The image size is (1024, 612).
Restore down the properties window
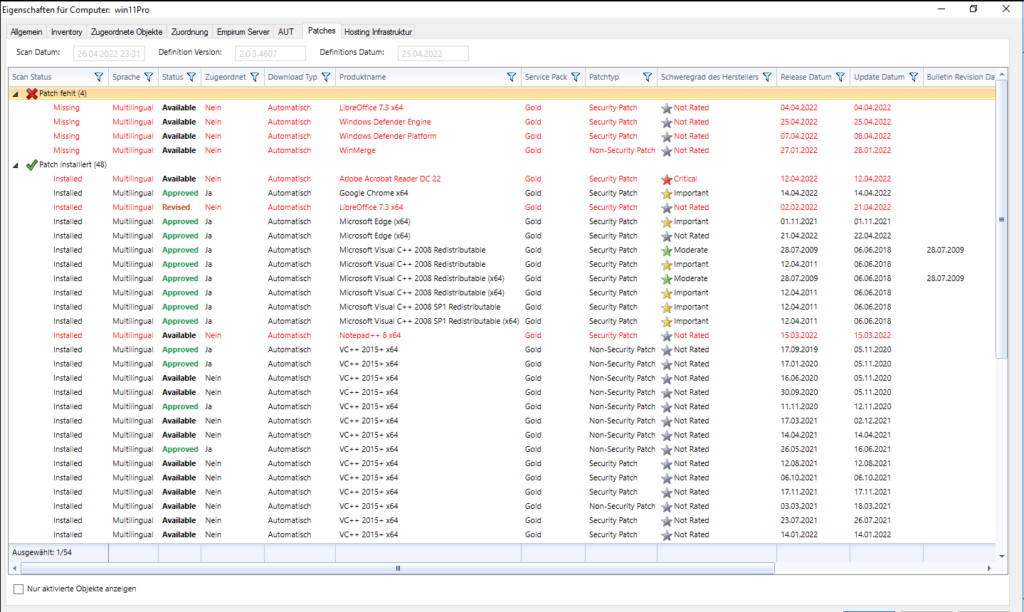click(x=973, y=8)
